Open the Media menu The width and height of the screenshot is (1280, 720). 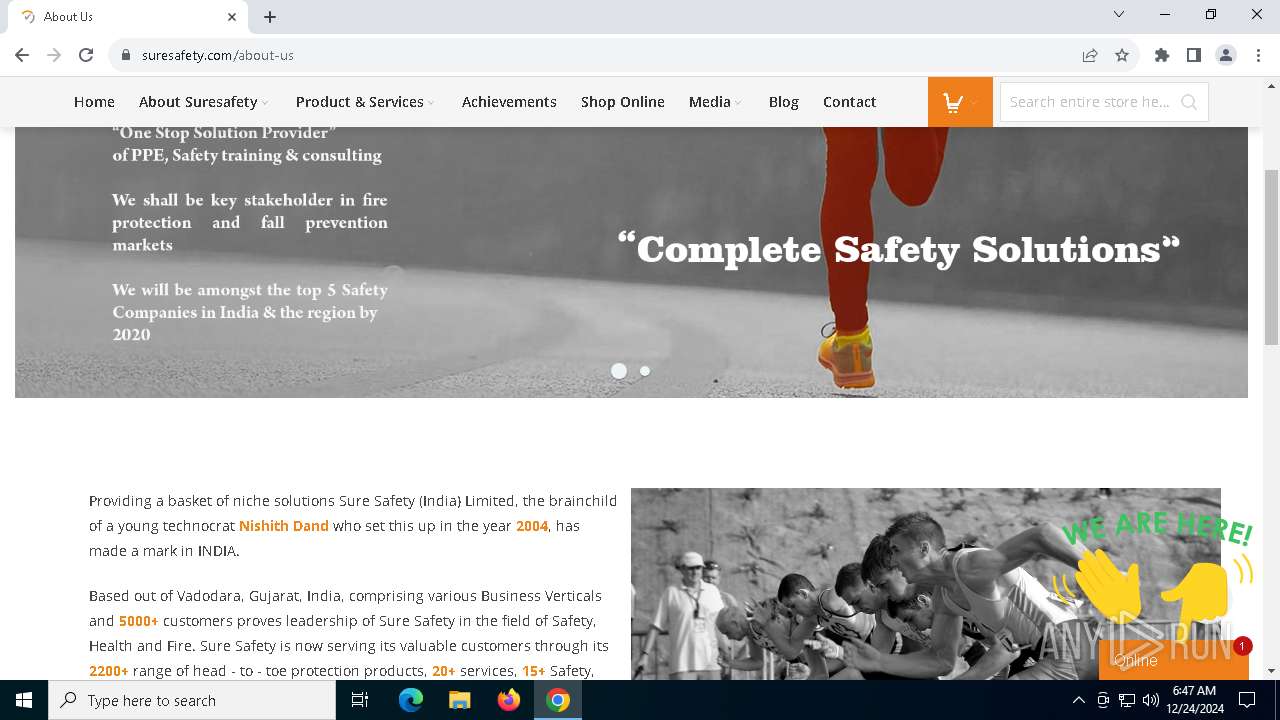click(x=710, y=102)
